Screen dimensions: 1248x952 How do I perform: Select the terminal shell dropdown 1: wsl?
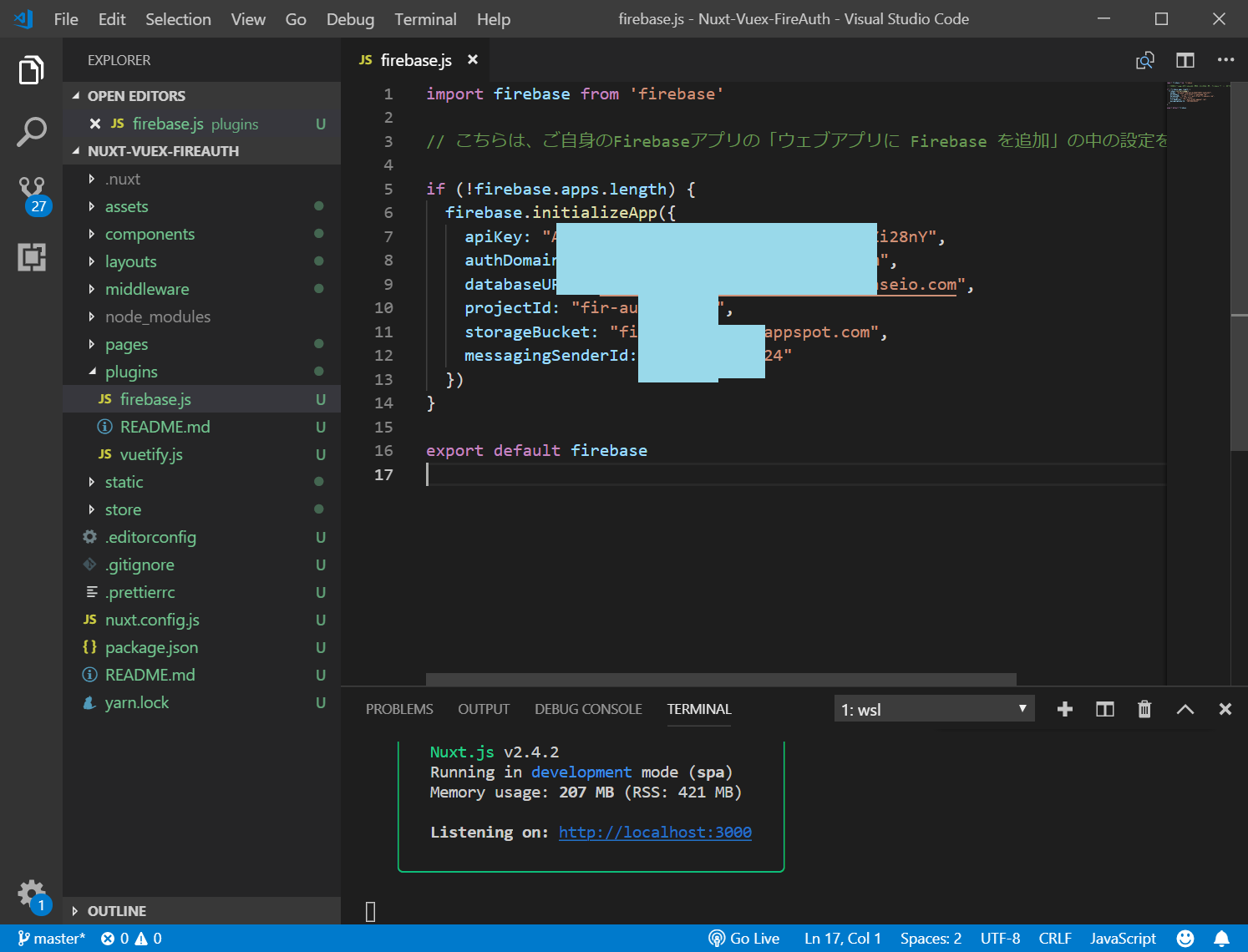(x=934, y=709)
